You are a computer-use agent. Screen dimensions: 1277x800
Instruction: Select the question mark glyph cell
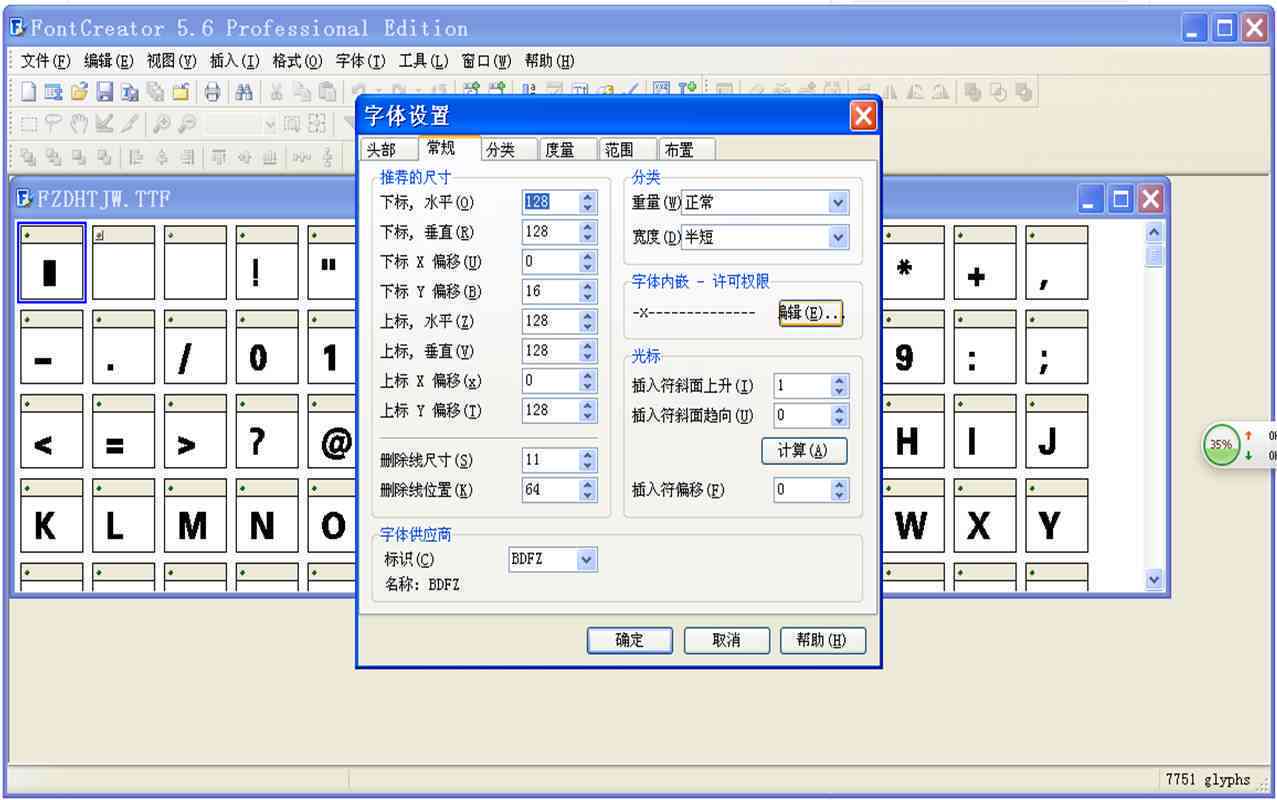[x=267, y=432]
